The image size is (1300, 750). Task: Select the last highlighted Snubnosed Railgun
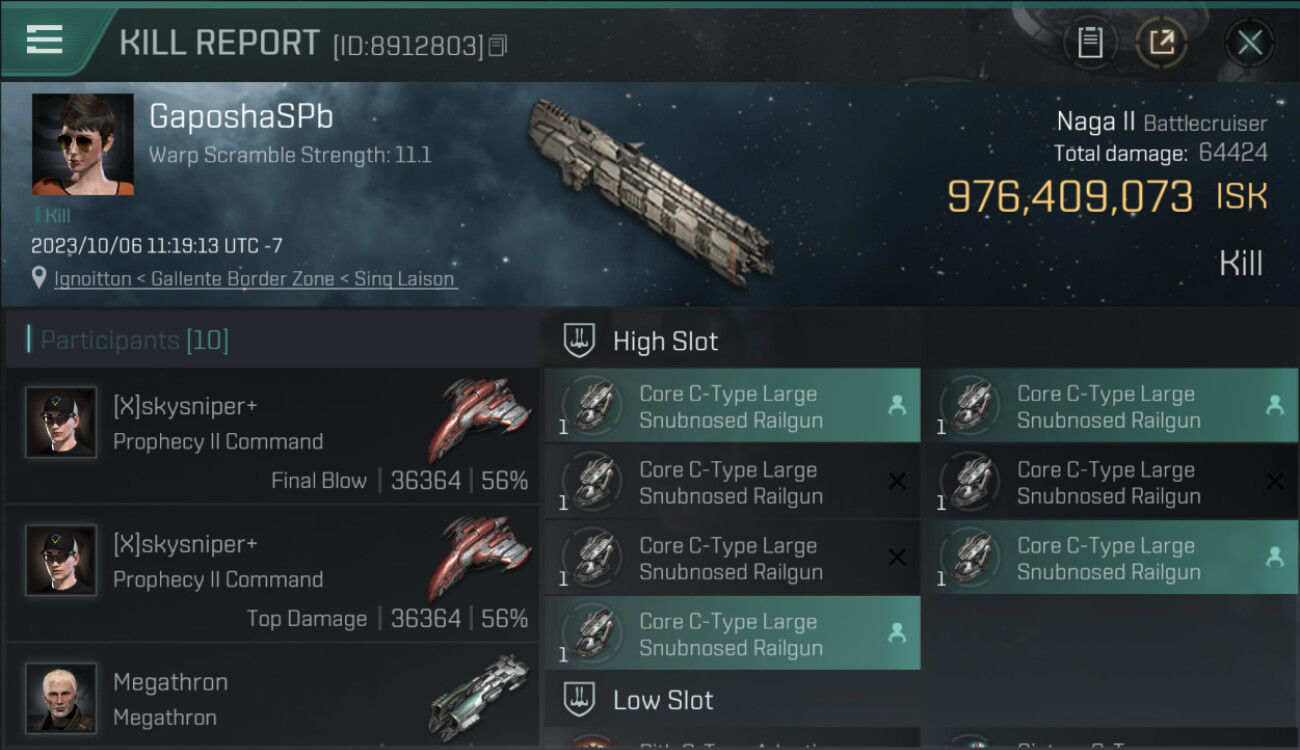732,634
